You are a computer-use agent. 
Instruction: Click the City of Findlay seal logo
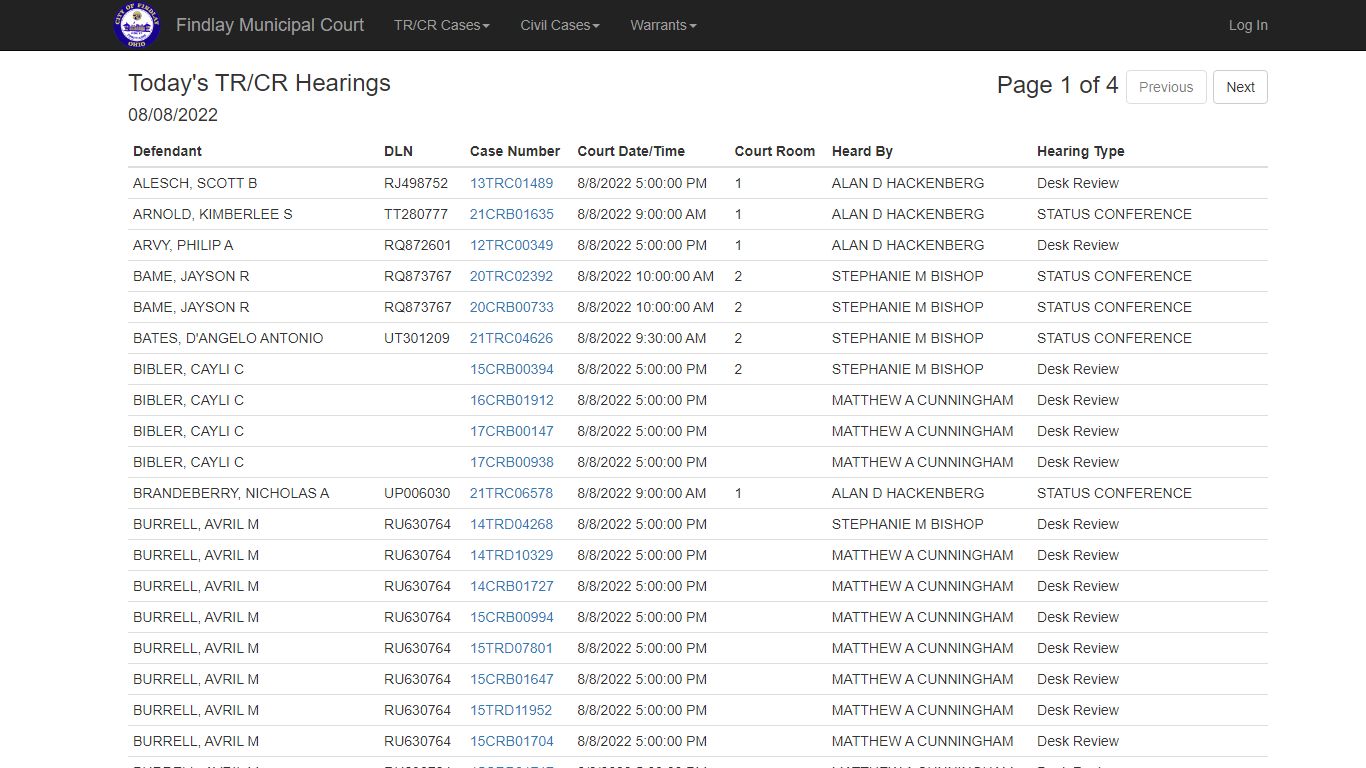137,25
